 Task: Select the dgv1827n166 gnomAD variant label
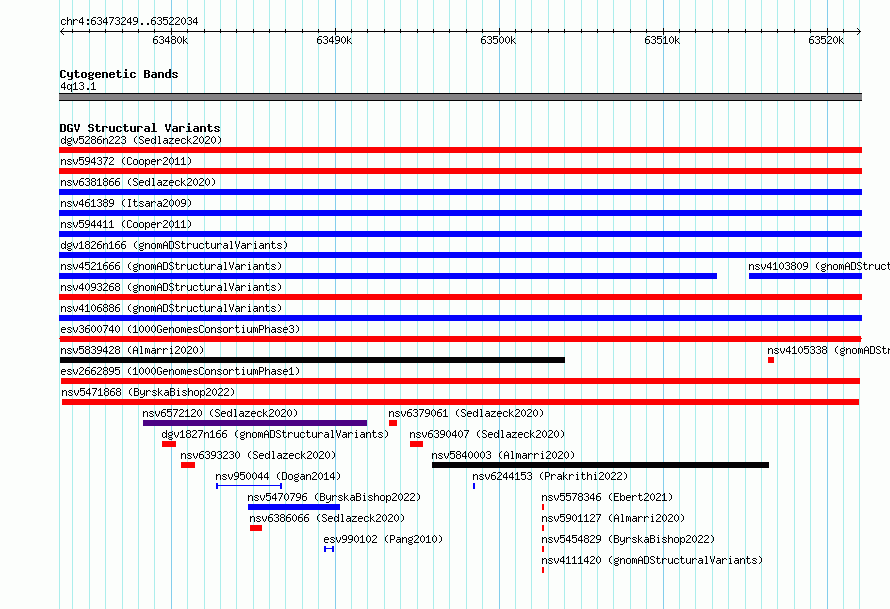[x=275, y=434]
